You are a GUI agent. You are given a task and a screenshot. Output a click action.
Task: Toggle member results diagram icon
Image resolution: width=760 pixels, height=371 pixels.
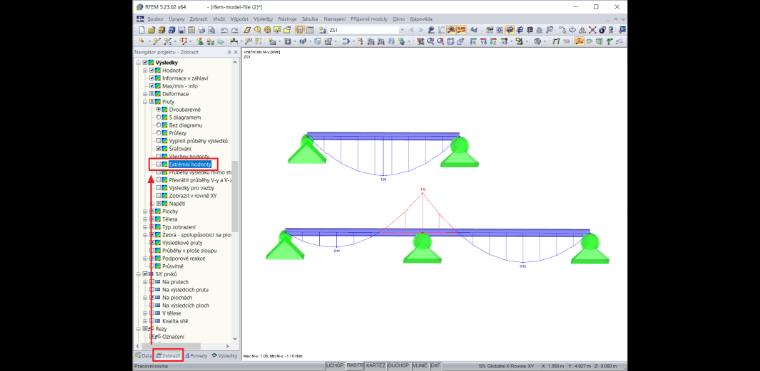tap(578, 41)
